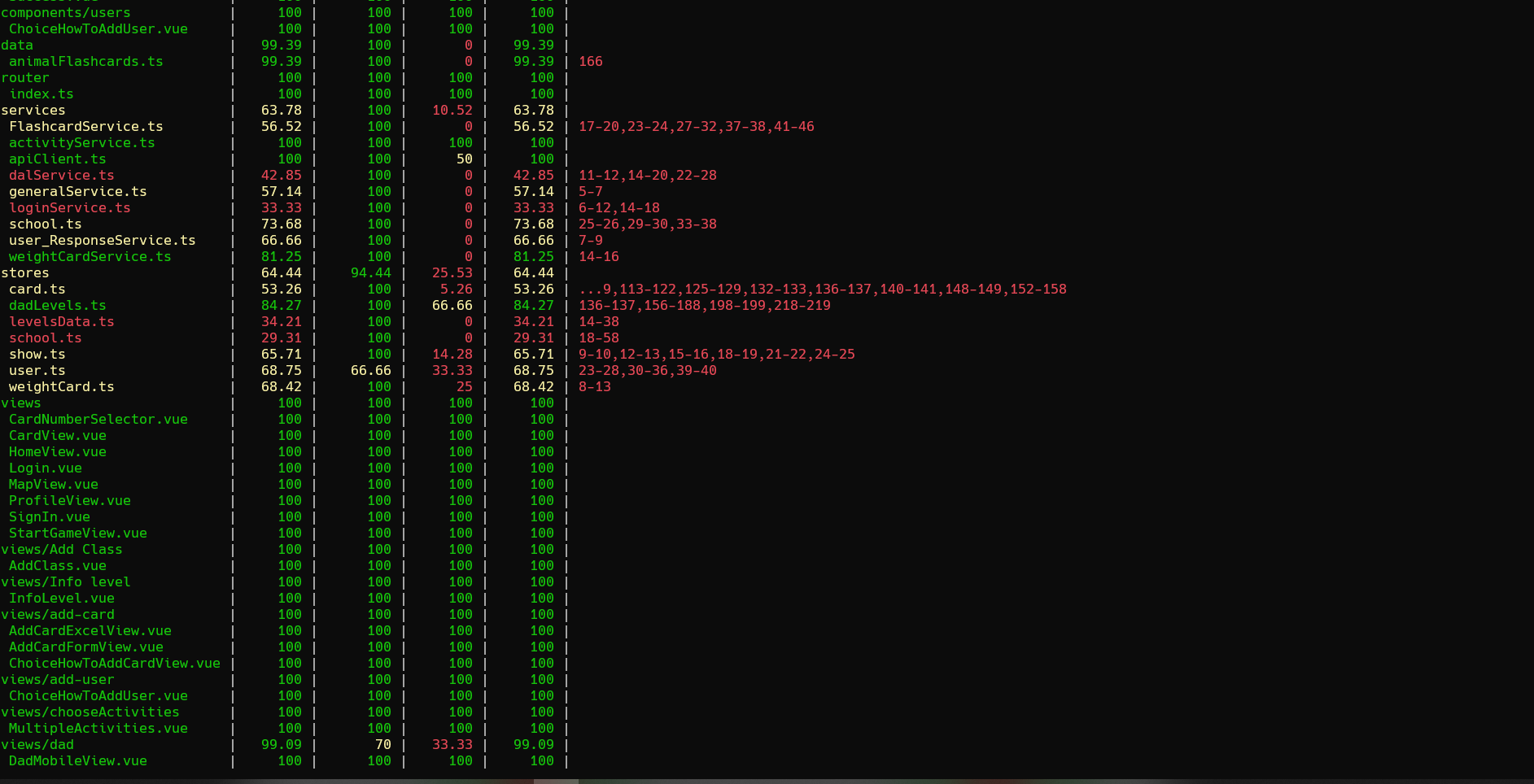
Task: Click the 94.44 branch value for stores
Action: tap(371, 273)
